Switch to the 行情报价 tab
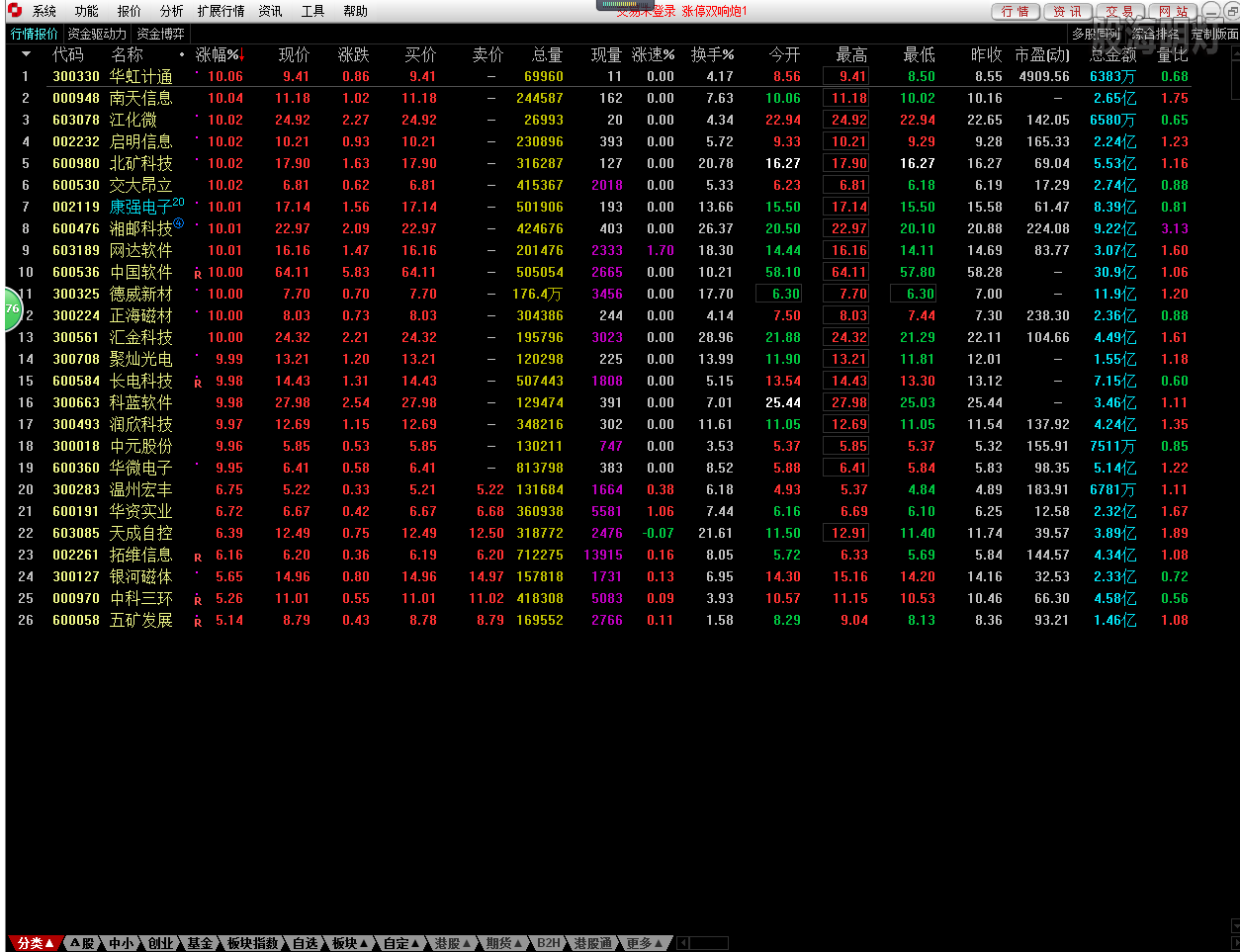This screenshot has height=952, width=1240. [35, 34]
